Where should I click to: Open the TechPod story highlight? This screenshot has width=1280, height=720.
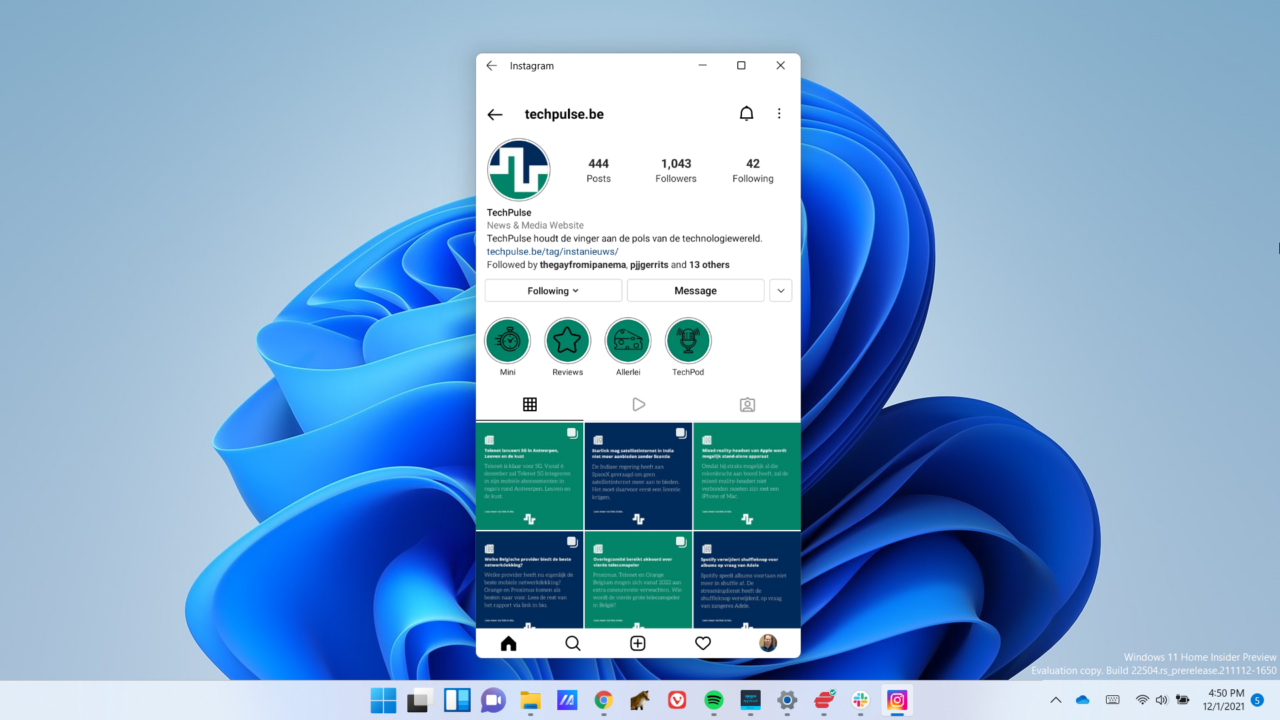tap(688, 341)
